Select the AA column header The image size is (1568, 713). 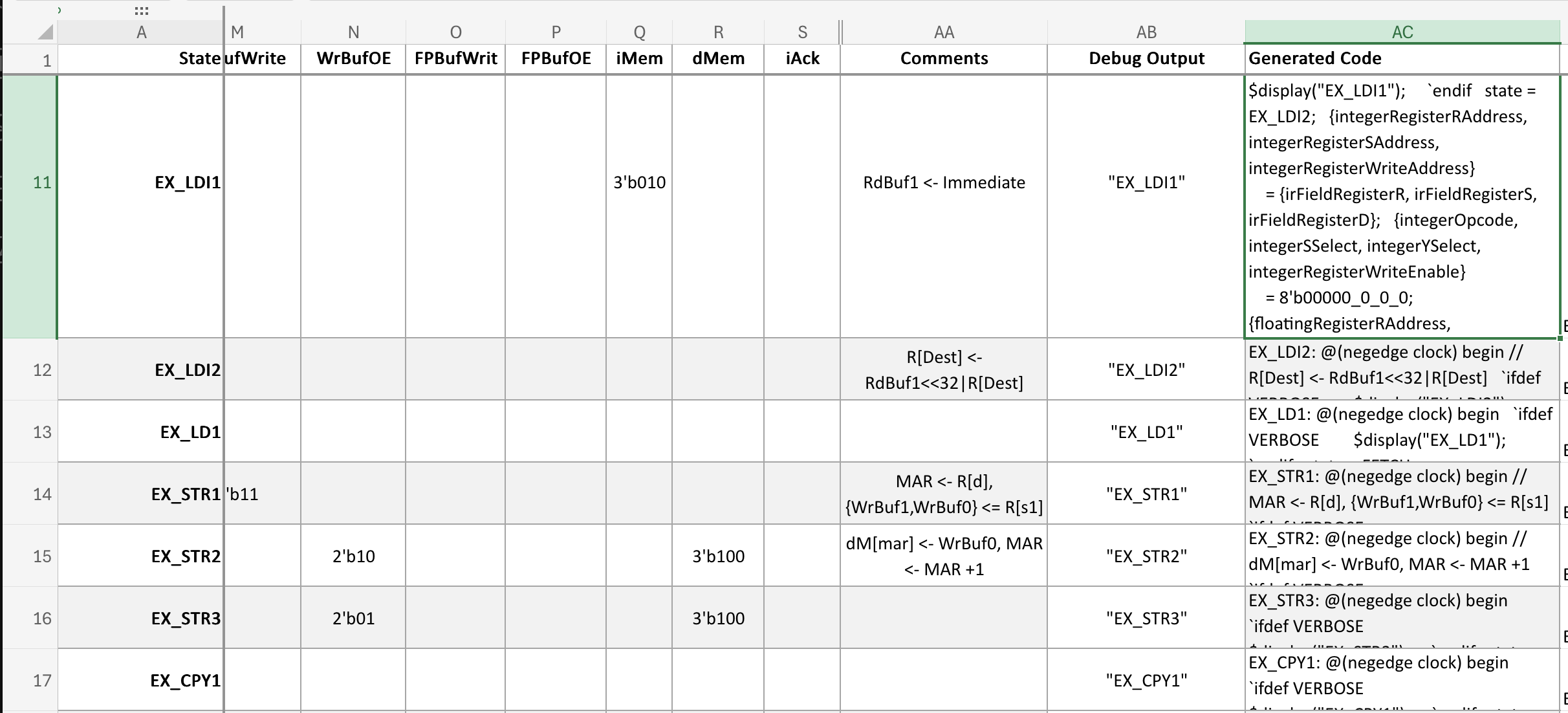click(x=944, y=32)
